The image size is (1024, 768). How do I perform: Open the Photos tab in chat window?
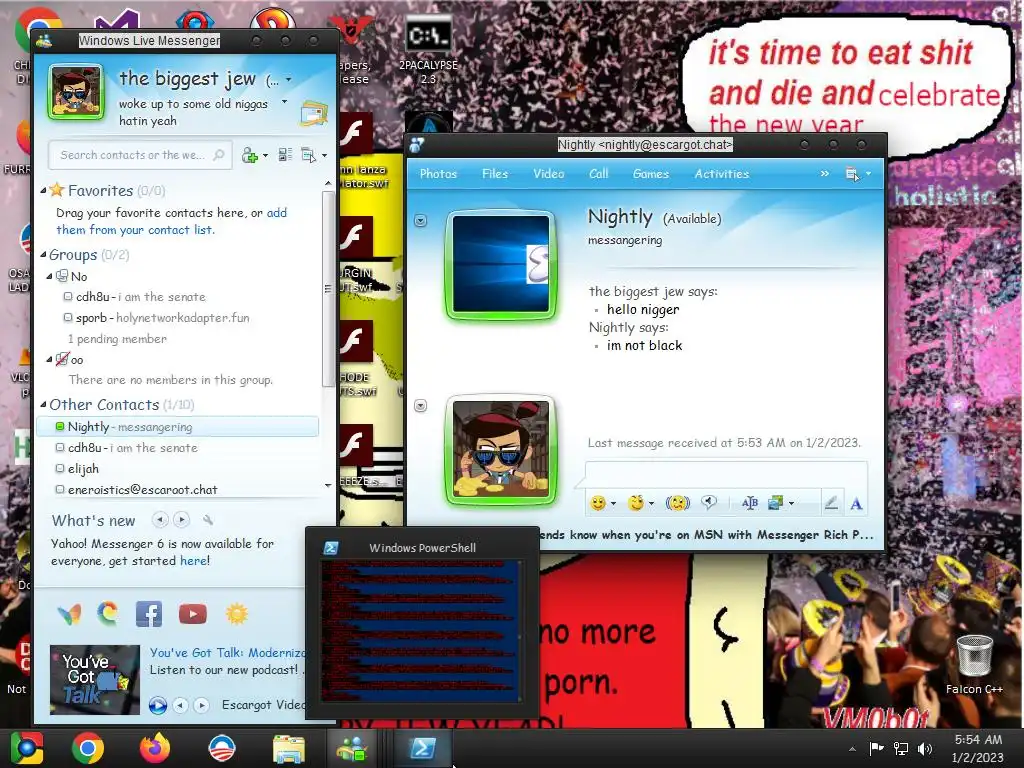(x=438, y=174)
